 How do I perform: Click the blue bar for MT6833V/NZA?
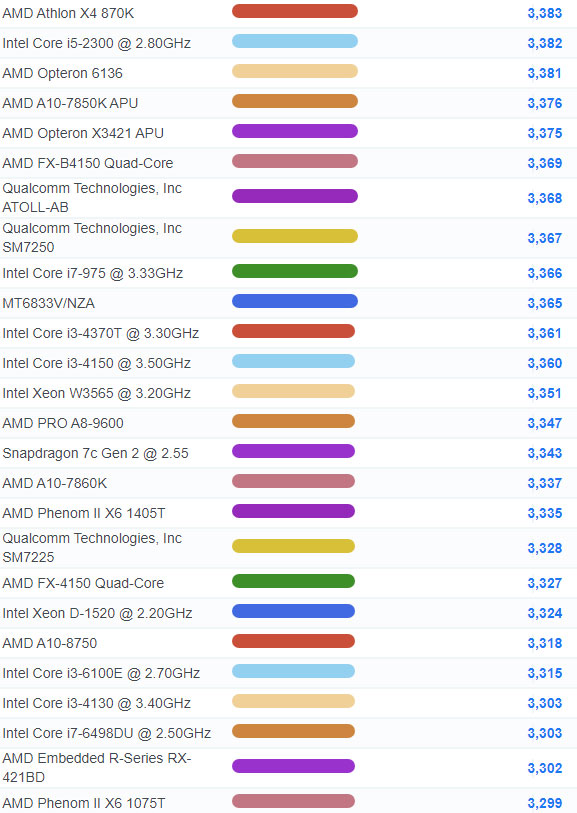(295, 301)
